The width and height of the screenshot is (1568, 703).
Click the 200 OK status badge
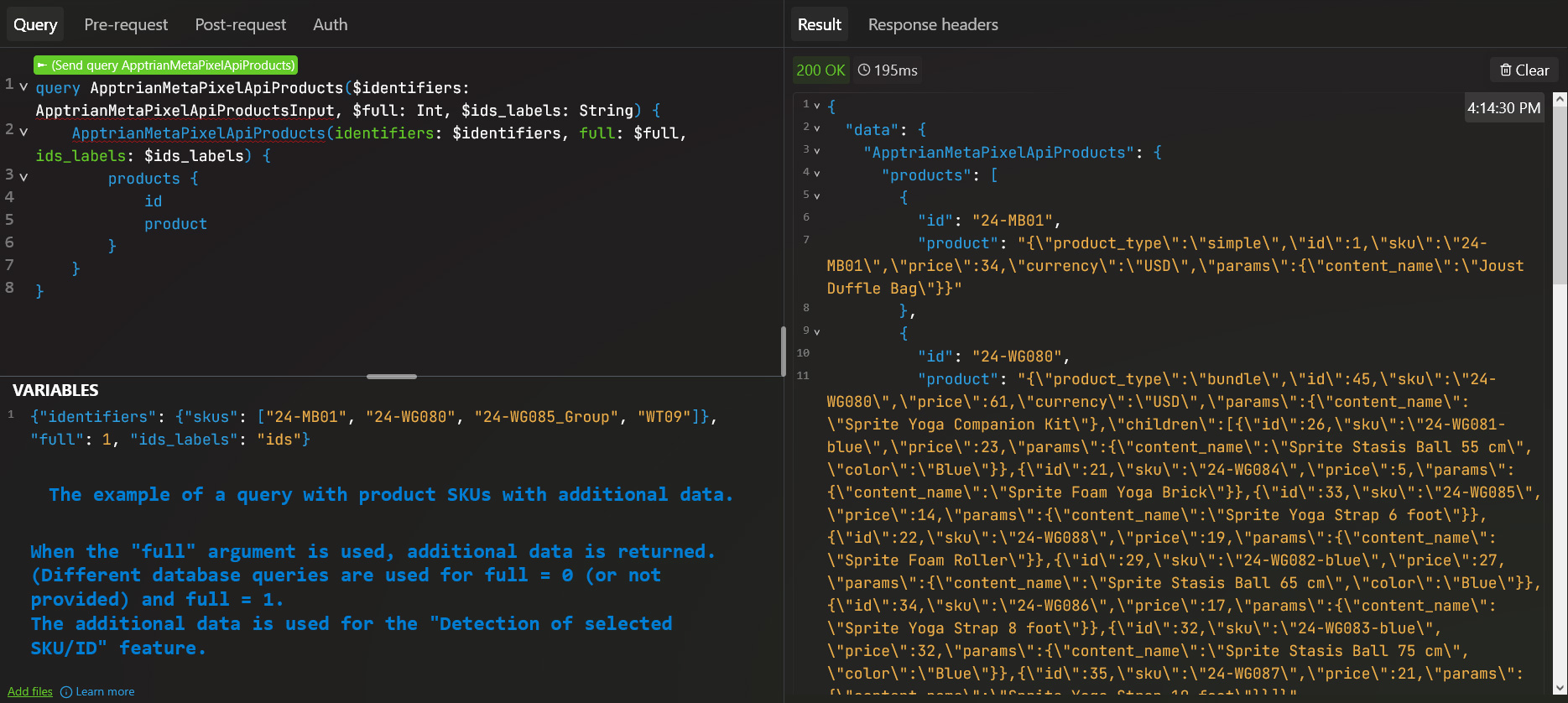820,70
